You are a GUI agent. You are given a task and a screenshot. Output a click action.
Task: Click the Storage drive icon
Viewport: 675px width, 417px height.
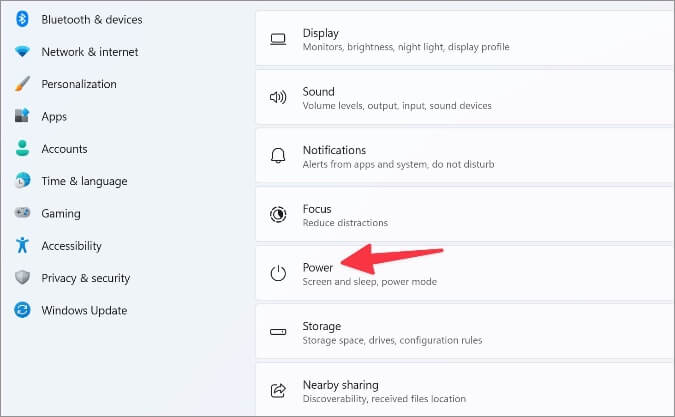click(x=278, y=332)
